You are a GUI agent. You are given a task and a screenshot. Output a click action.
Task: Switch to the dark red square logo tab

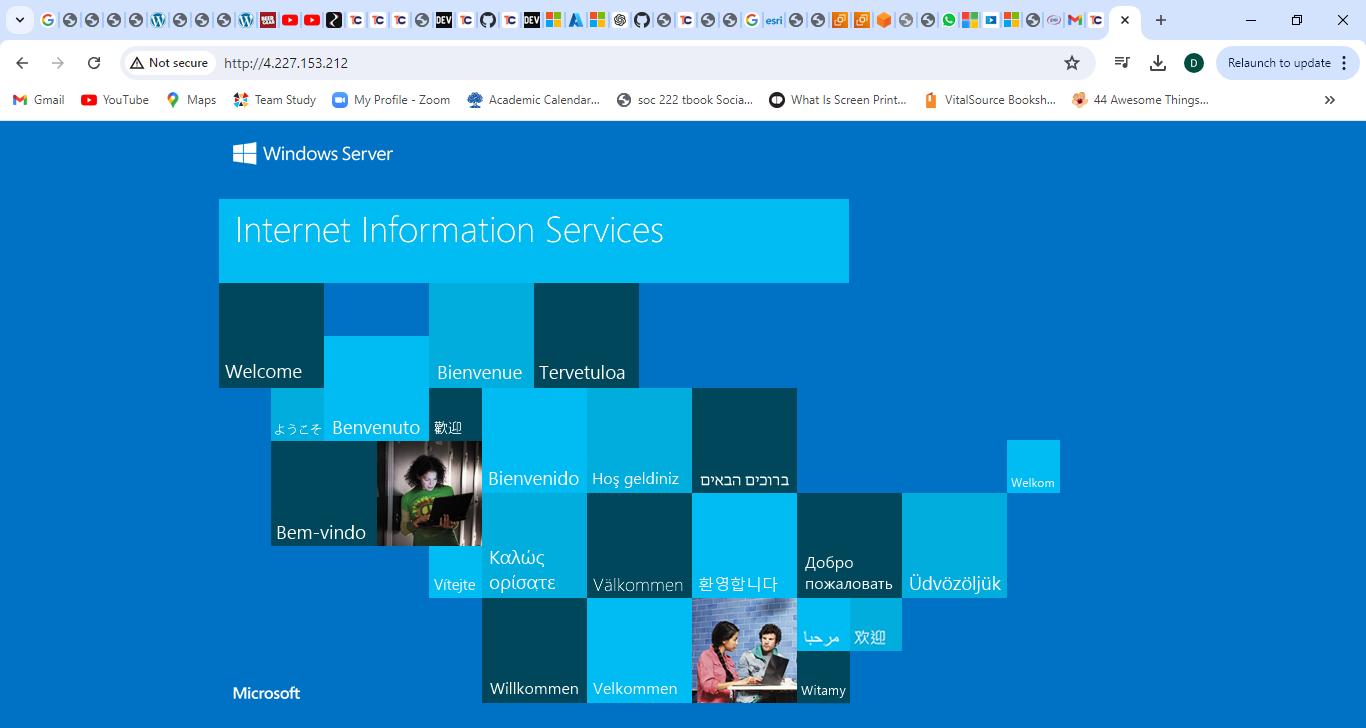point(268,20)
